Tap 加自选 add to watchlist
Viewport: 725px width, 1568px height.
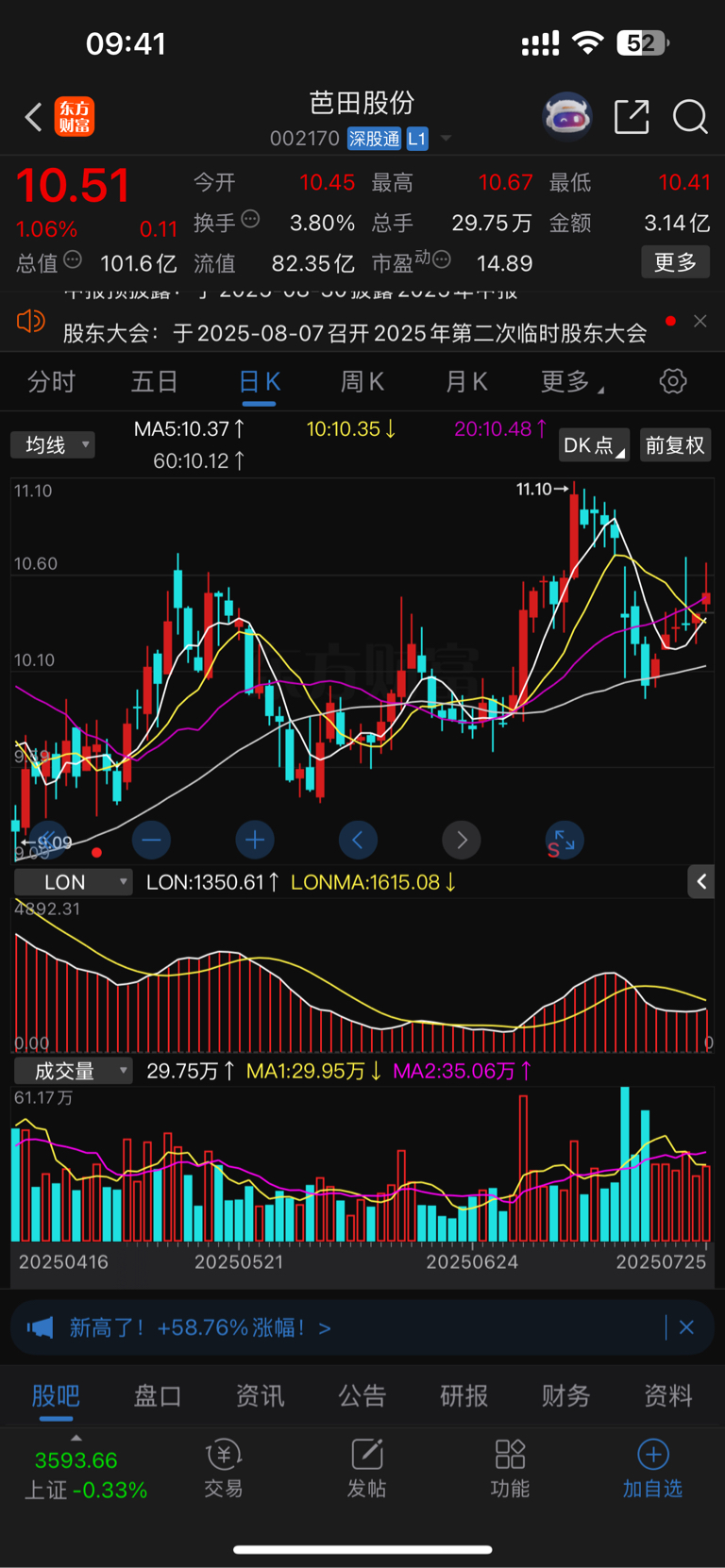(652, 1468)
